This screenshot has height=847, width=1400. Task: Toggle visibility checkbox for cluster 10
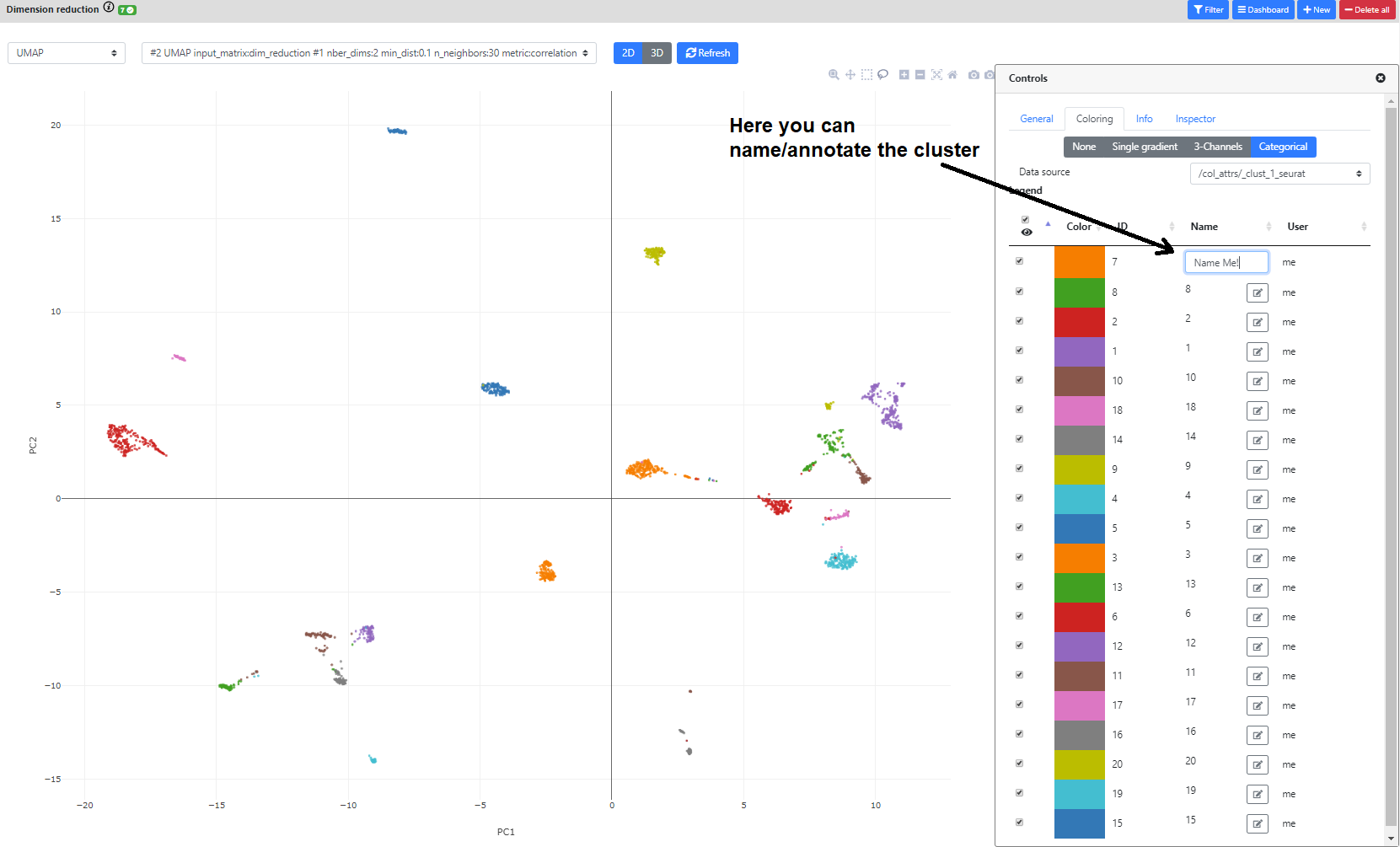(x=1019, y=380)
